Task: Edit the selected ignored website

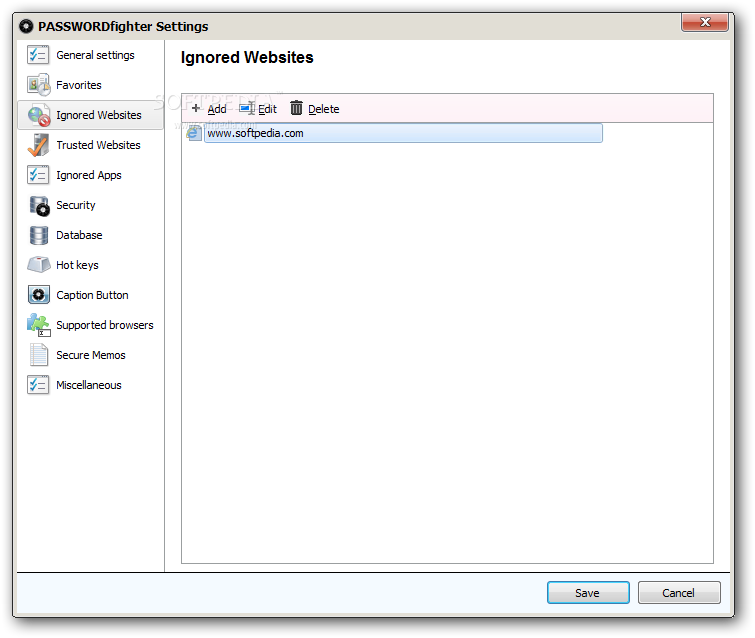Action: click(258, 109)
